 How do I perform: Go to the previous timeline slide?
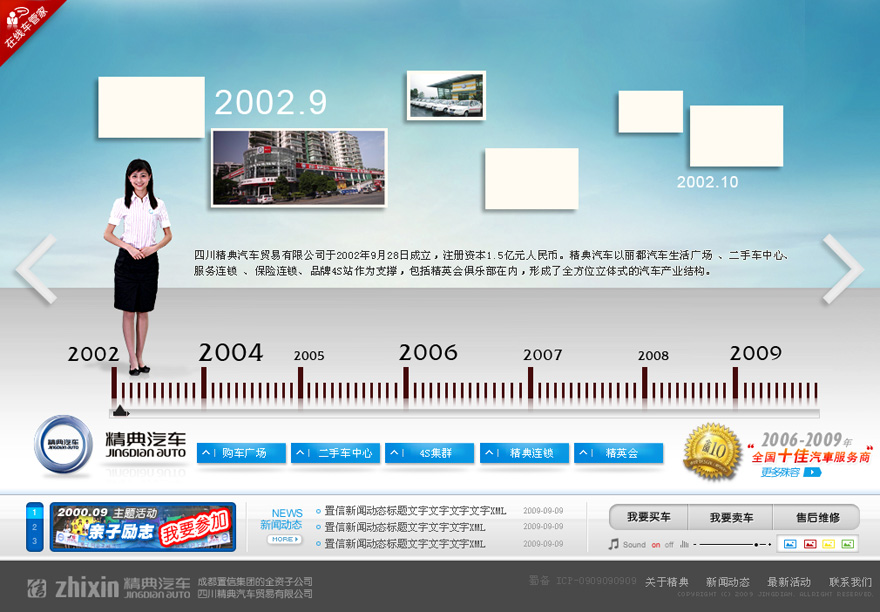tap(37, 269)
